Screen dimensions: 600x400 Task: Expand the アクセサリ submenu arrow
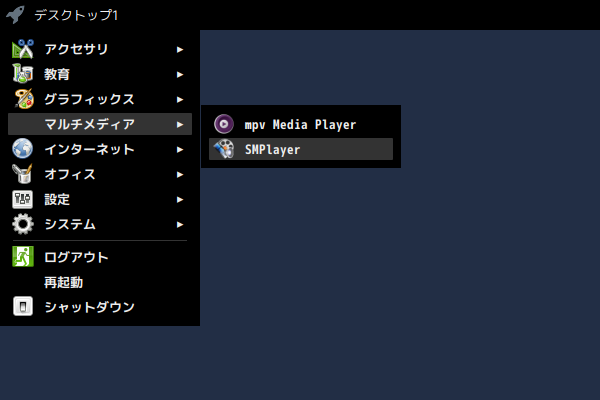180,49
